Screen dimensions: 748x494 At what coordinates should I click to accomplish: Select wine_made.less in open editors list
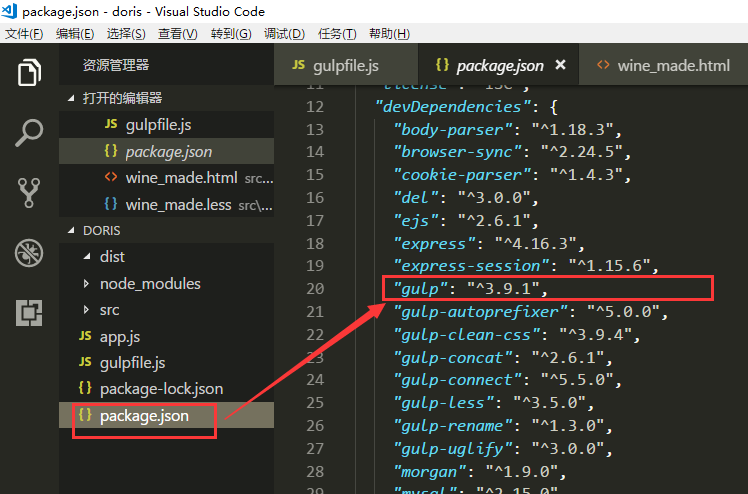pos(166,205)
